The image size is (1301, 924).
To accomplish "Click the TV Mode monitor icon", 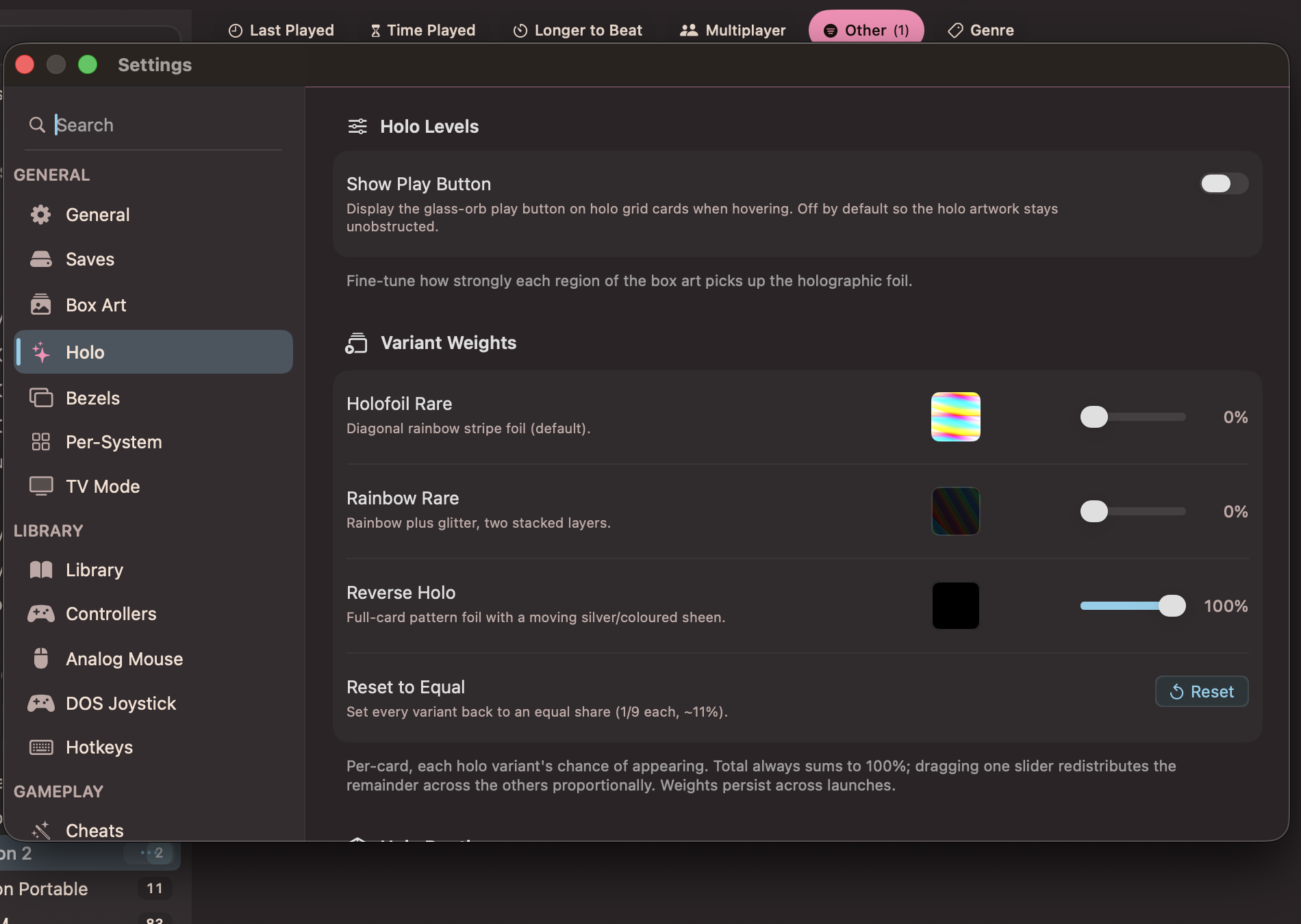I will [x=41, y=486].
